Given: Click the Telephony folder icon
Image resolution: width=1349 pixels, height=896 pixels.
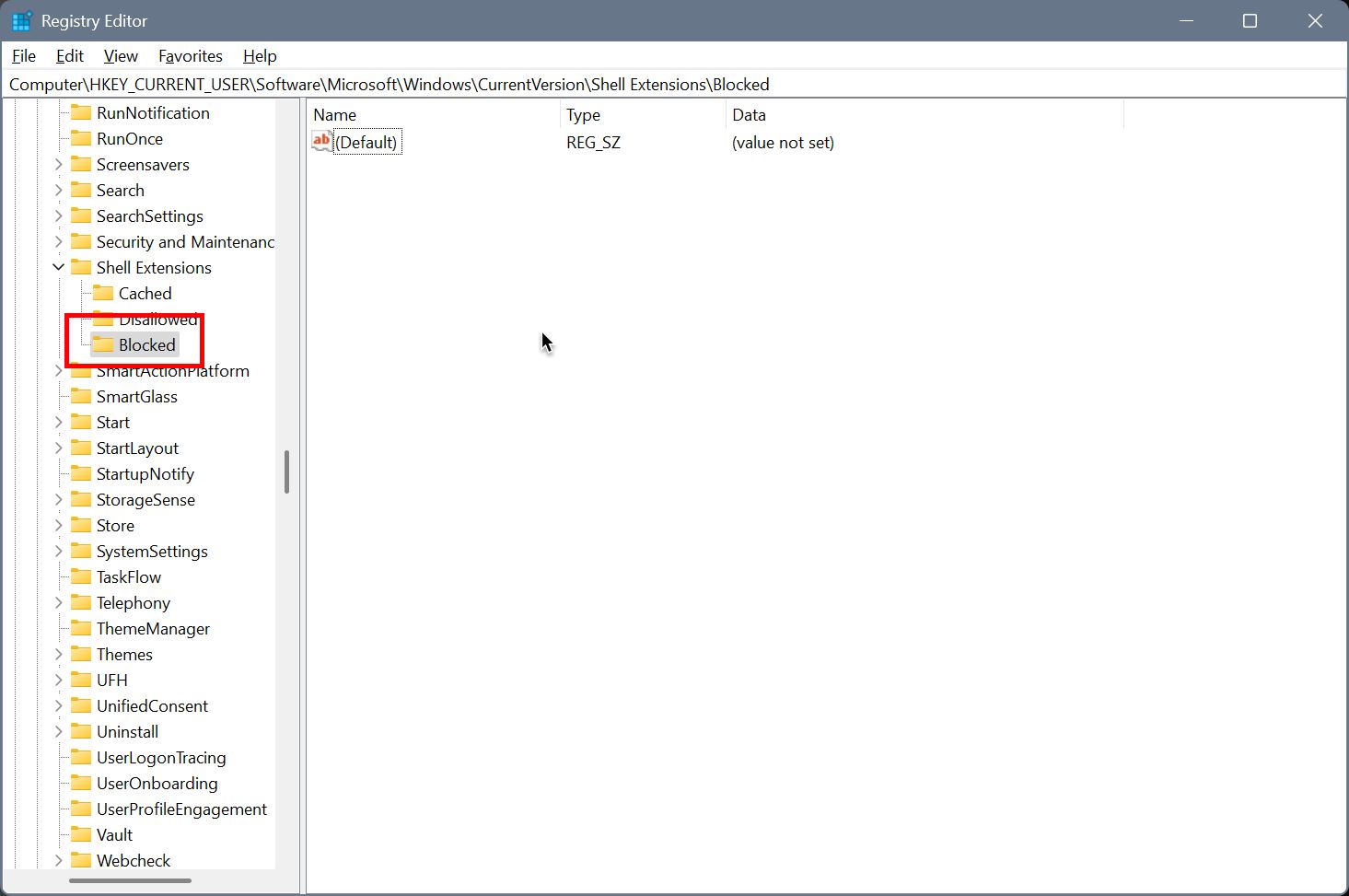Looking at the screenshot, I should (81, 602).
